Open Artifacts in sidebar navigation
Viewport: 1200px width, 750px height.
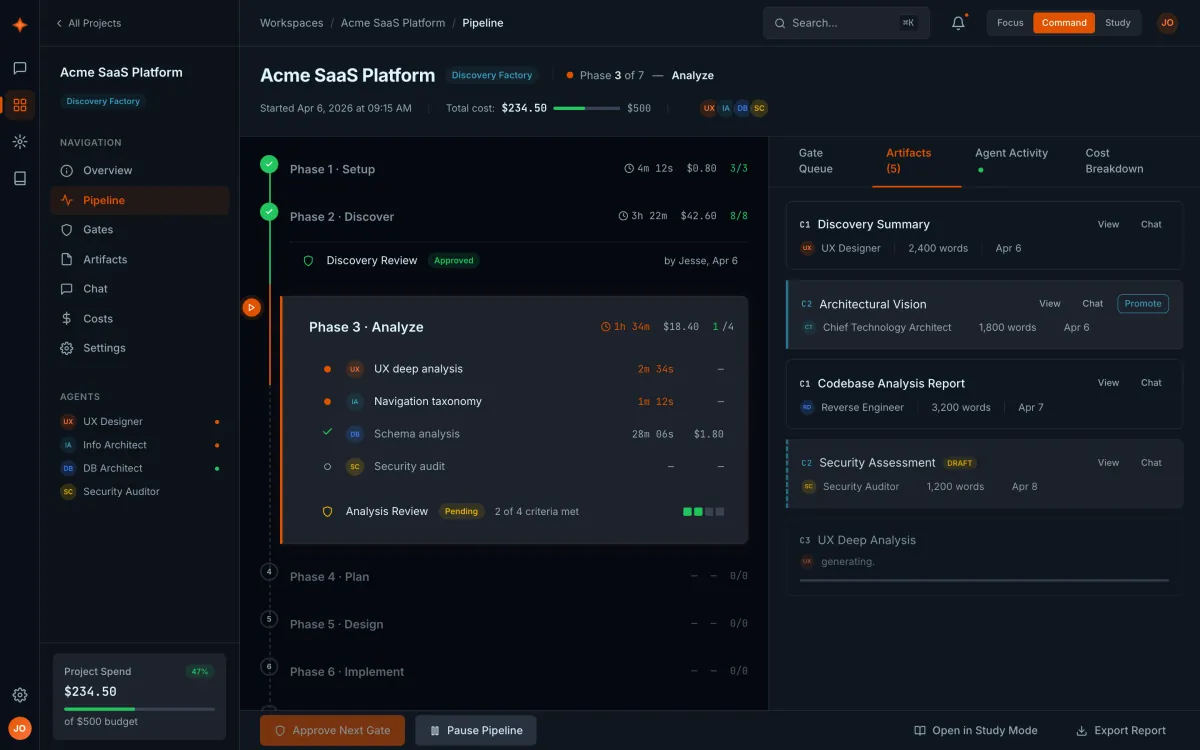click(140, 259)
